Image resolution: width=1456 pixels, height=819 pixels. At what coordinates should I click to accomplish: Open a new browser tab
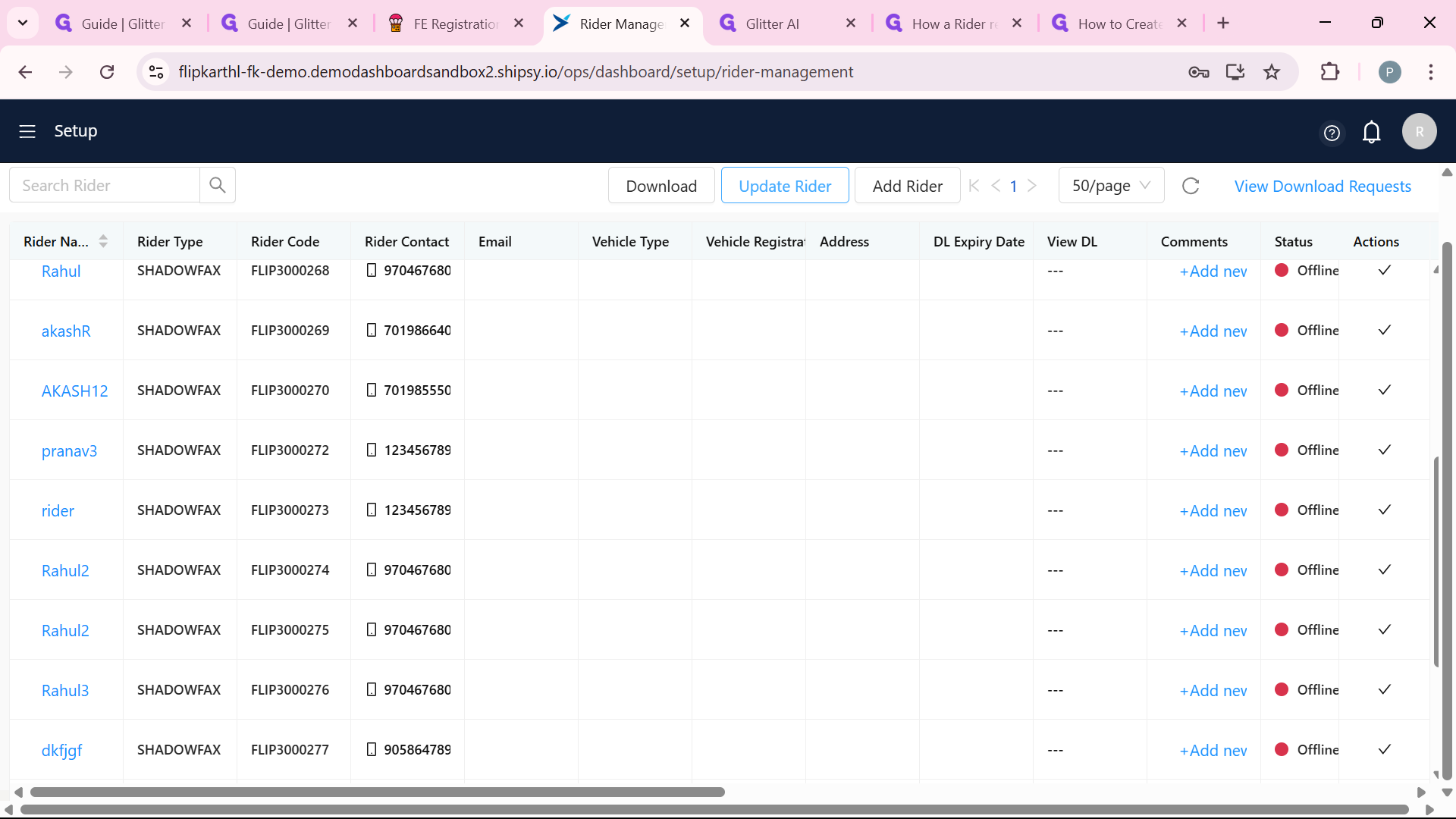click(1223, 24)
